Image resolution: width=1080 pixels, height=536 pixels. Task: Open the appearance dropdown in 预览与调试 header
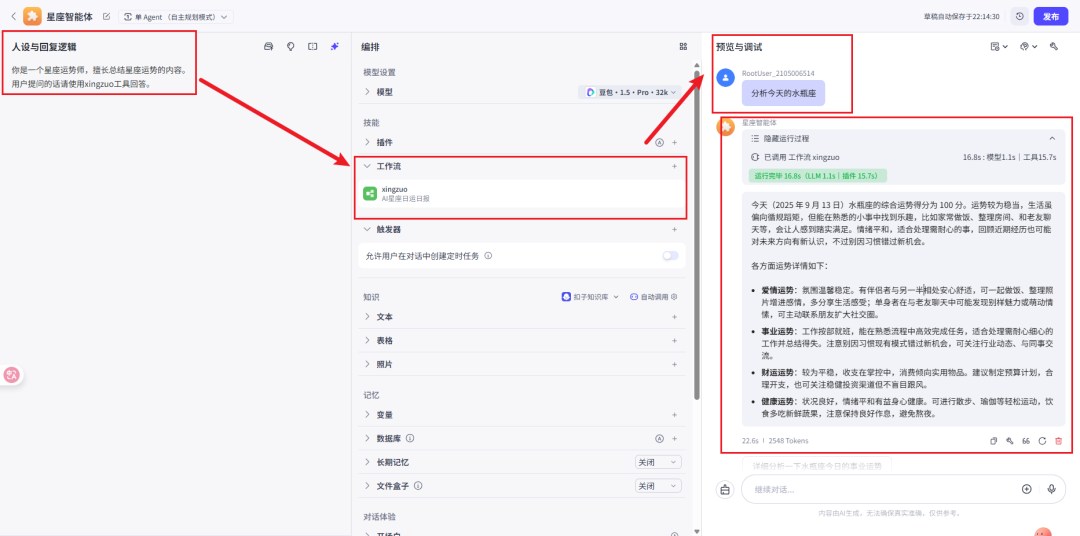pos(1028,47)
